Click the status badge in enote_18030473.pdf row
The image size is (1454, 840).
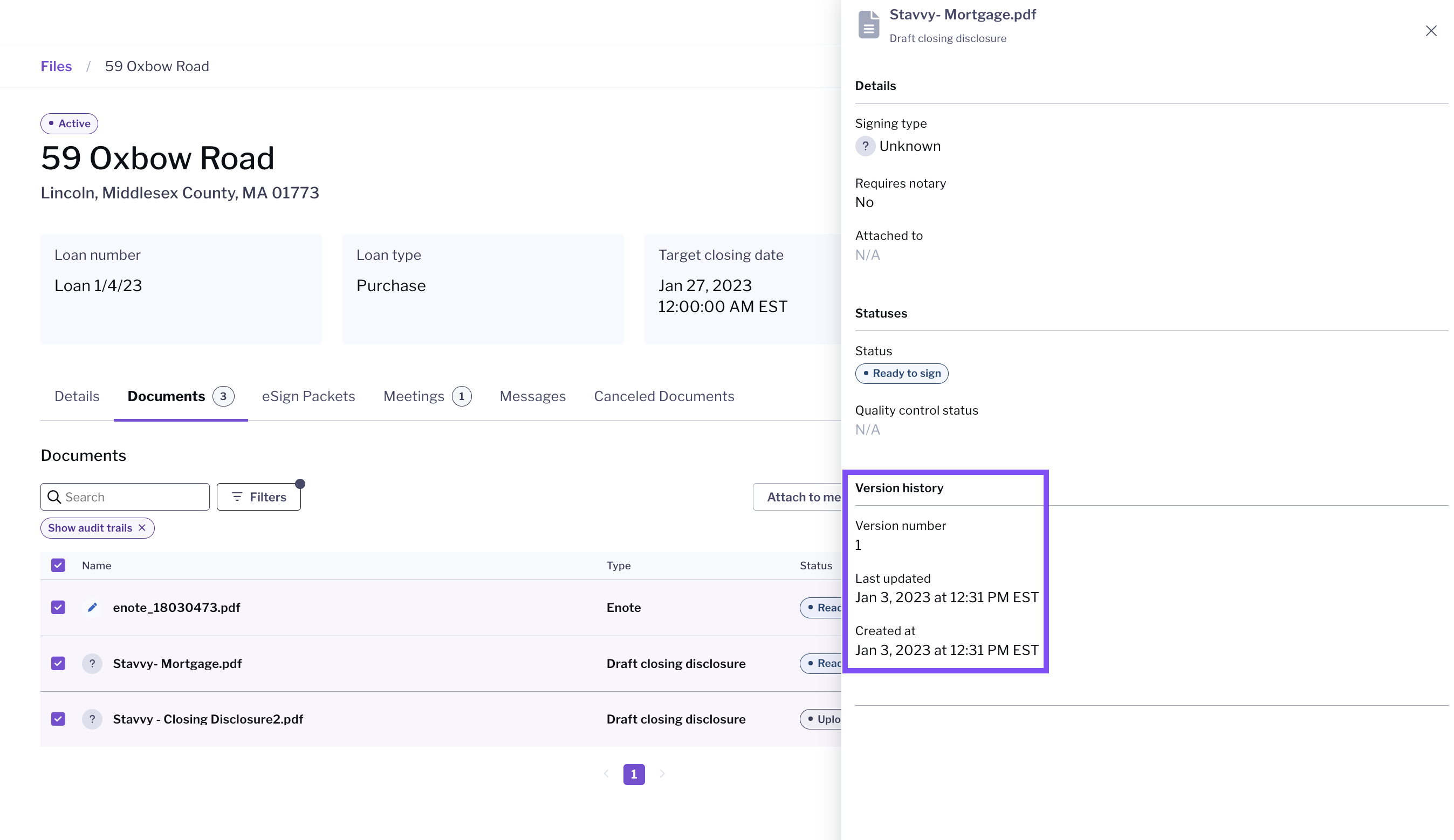point(820,608)
